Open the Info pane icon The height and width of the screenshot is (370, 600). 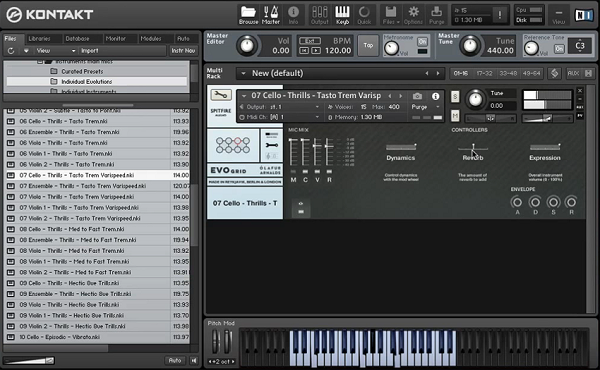click(x=293, y=15)
